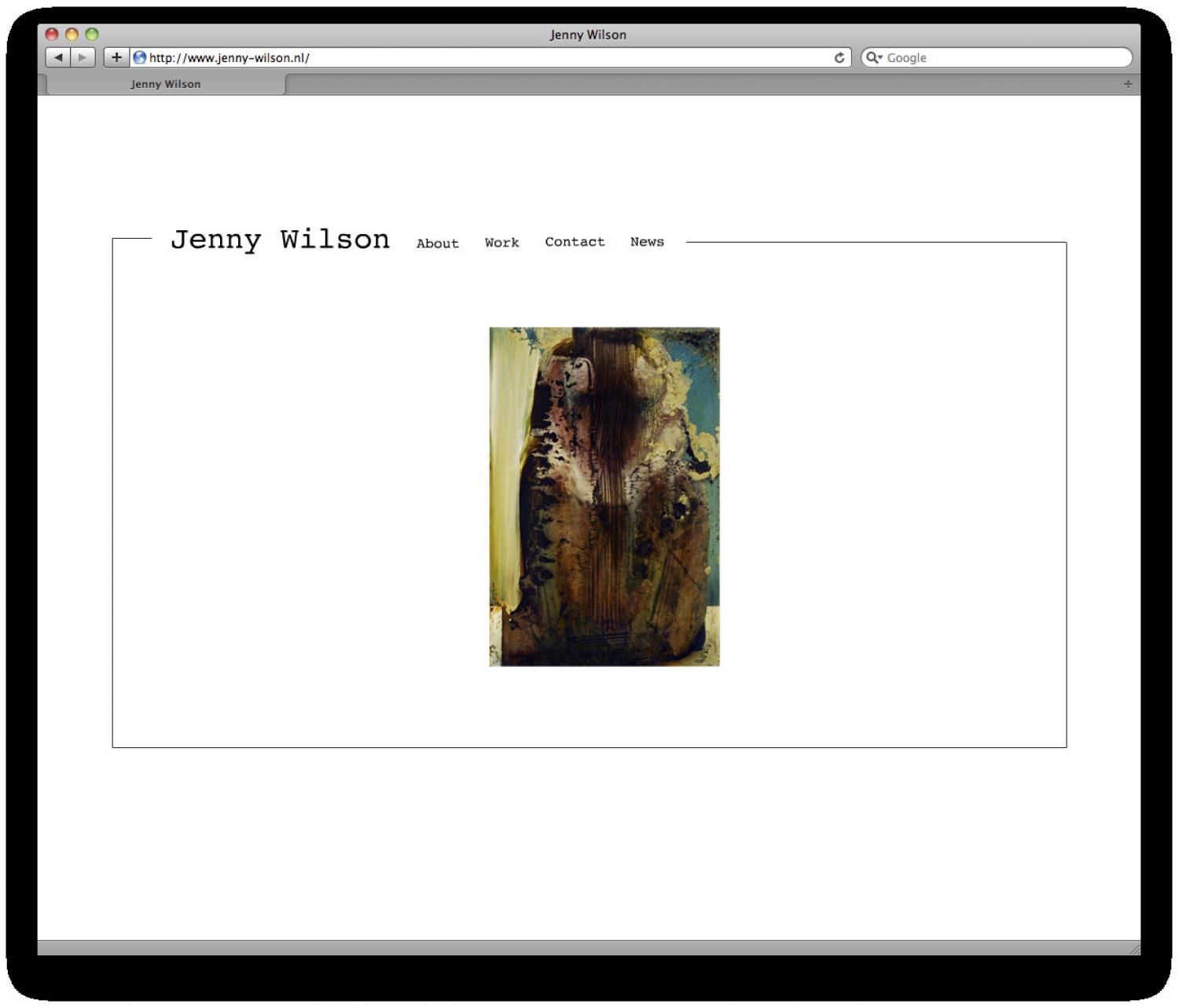Open the News page link

click(647, 242)
